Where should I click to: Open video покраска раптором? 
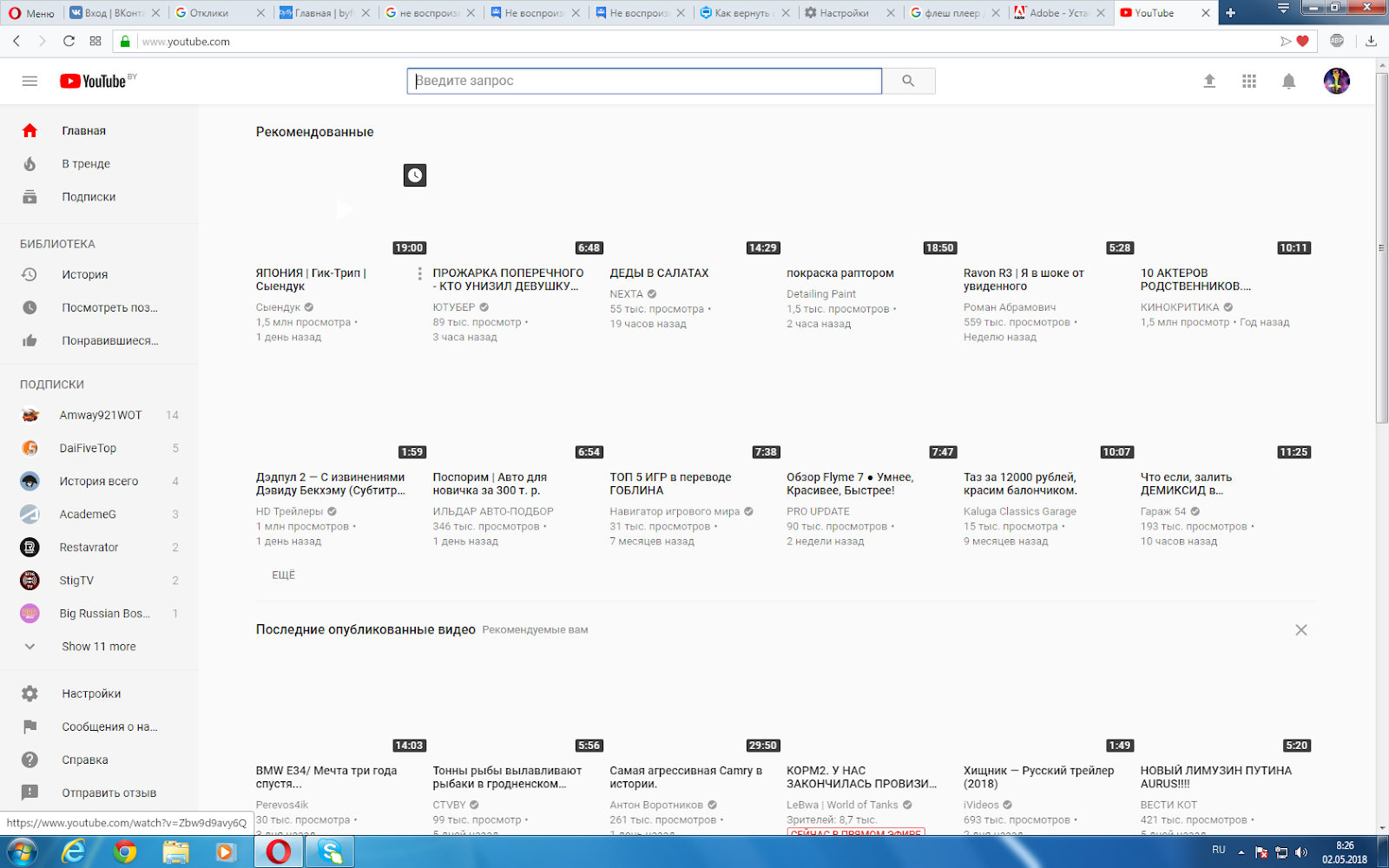pyautogui.click(x=840, y=273)
